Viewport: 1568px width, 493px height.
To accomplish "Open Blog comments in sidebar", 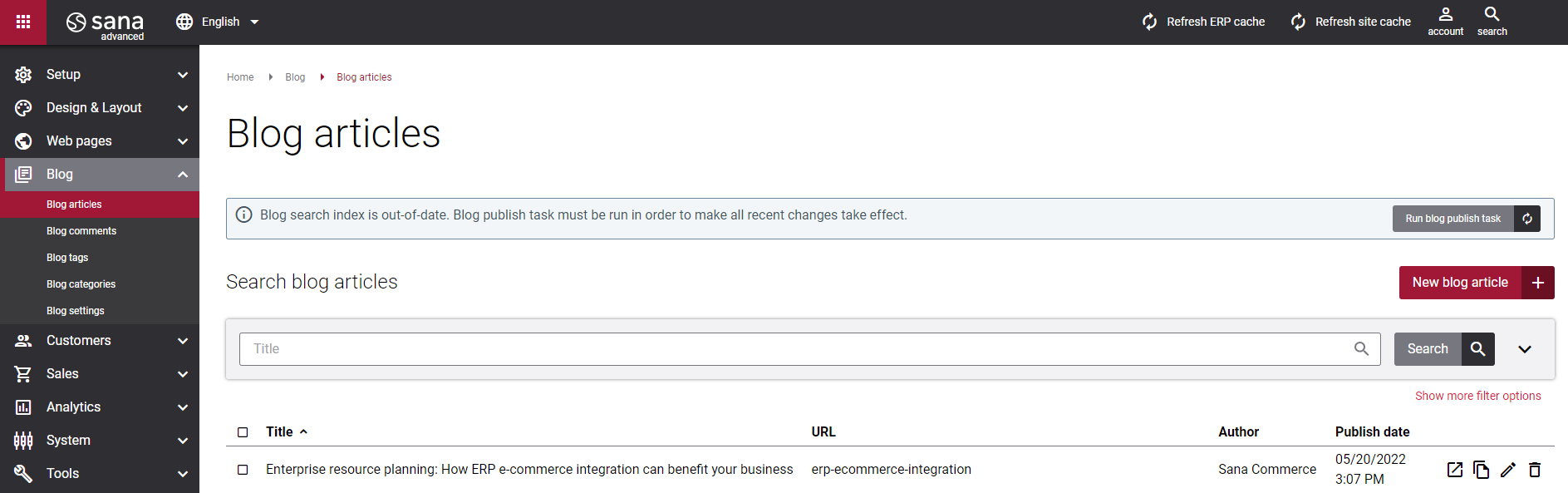I will coord(81,231).
